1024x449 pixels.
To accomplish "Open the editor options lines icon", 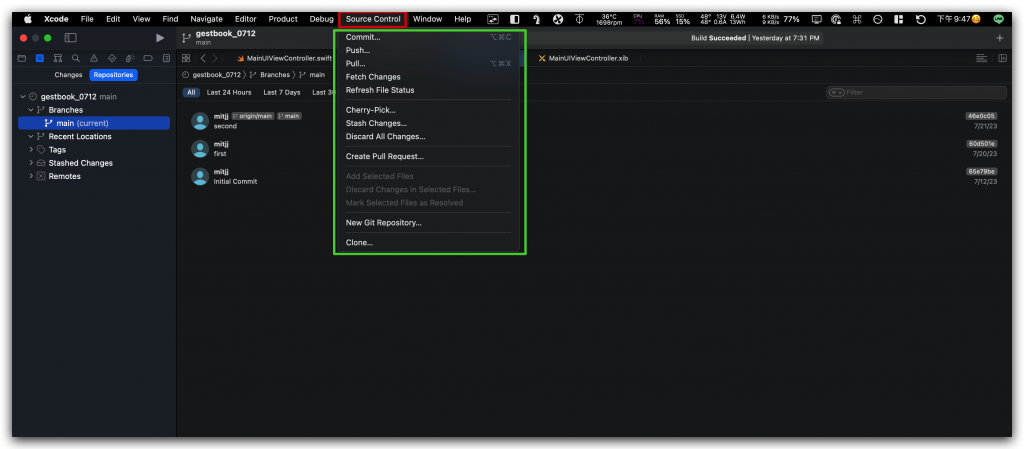I will point(981,58).
